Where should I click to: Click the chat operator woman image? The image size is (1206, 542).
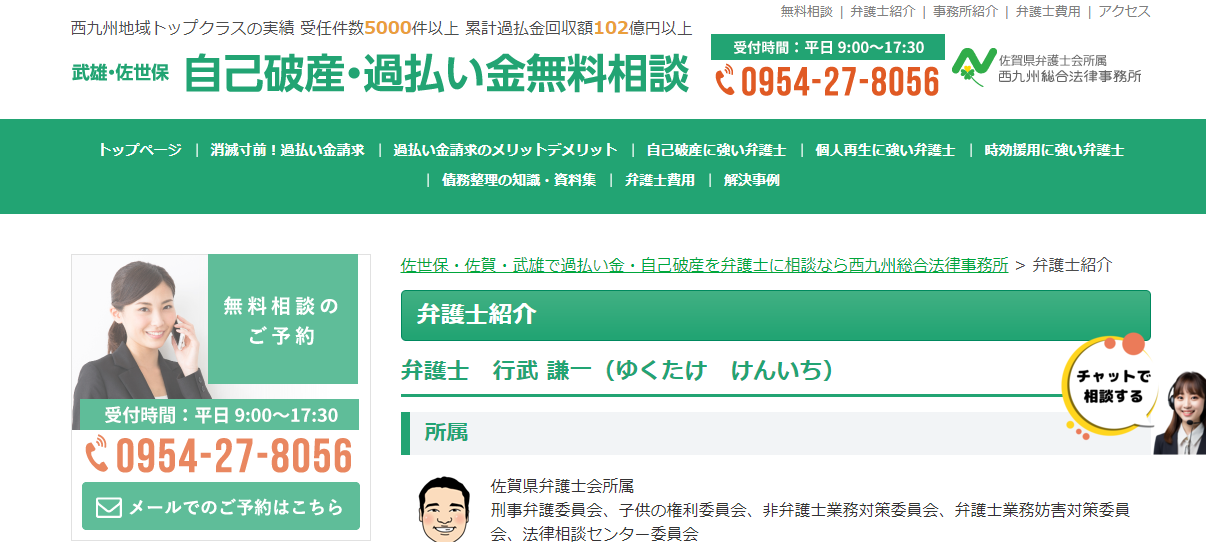click(1183, 412)
